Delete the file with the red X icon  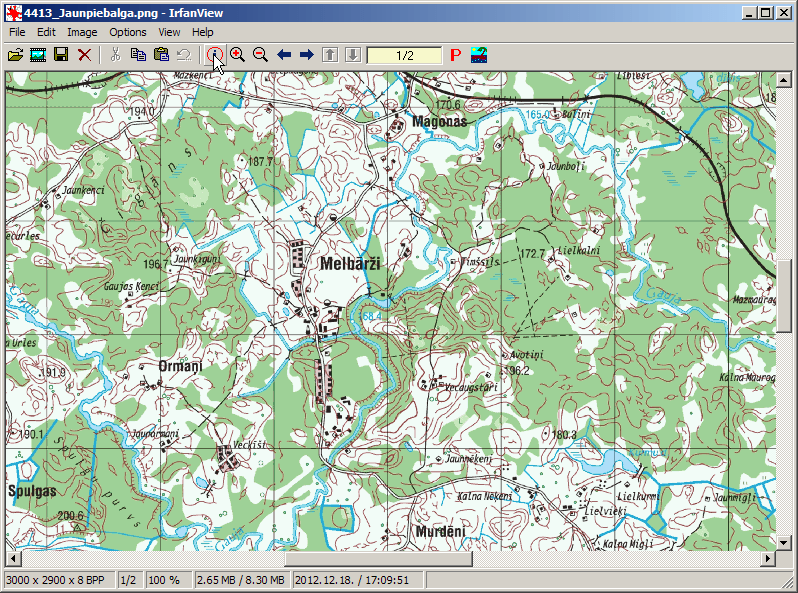coord(84,54)
